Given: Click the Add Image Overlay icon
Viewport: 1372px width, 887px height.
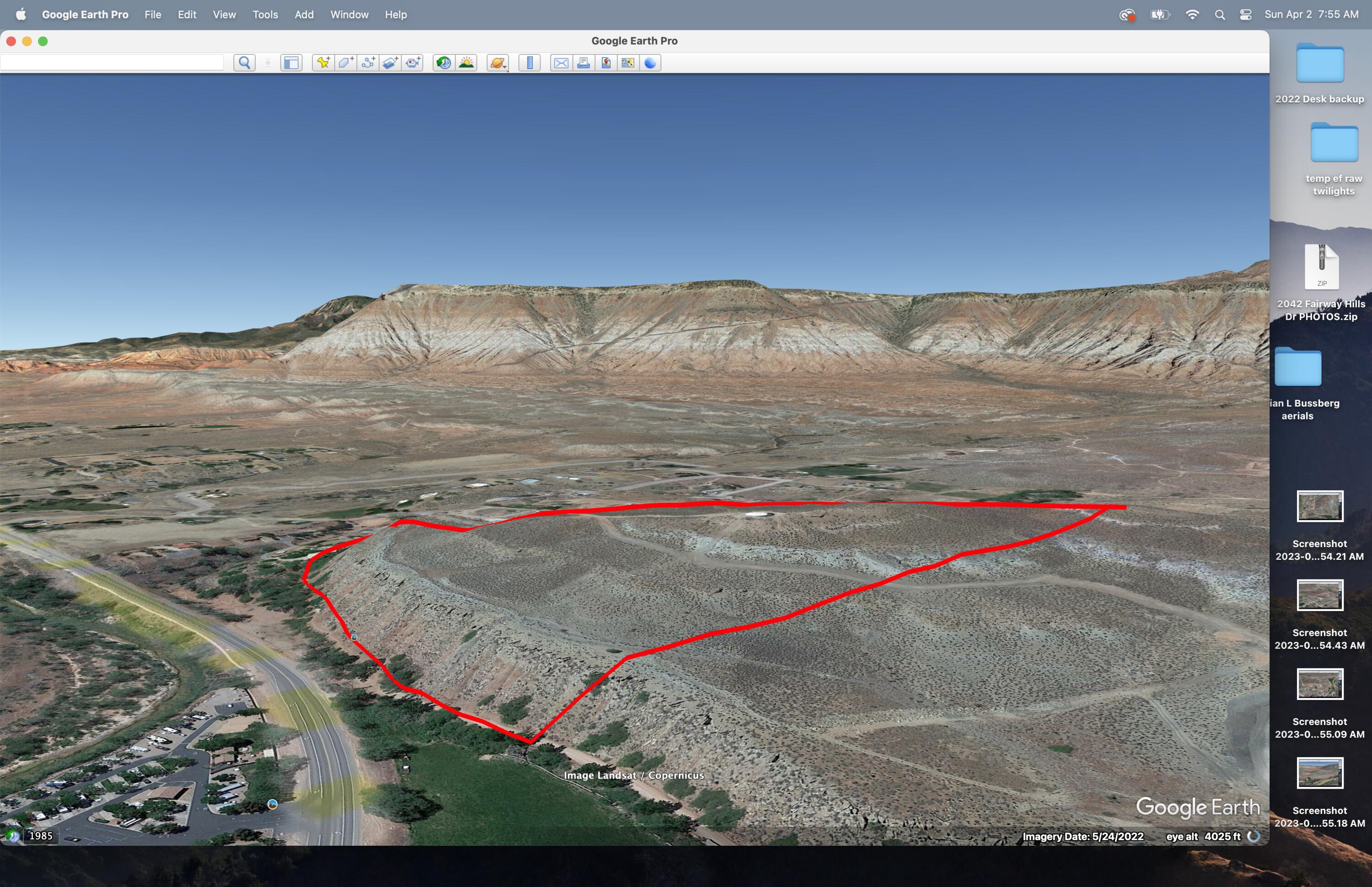Looking at the screenshot, I should pyautogui.click(x=391, y=63).
